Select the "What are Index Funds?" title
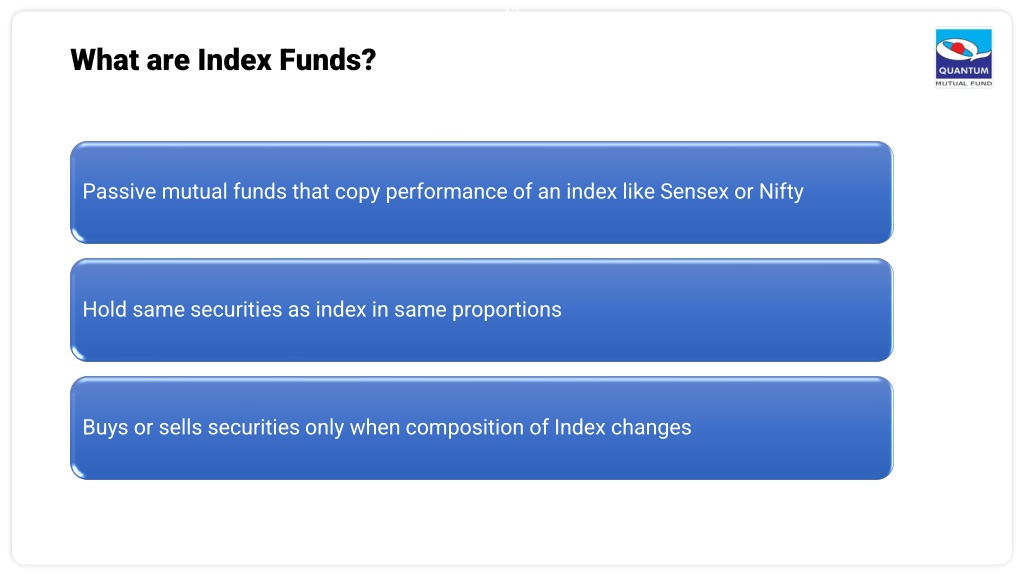The image size is (1024, 576). pyautogui.click(x=223, y=60)
